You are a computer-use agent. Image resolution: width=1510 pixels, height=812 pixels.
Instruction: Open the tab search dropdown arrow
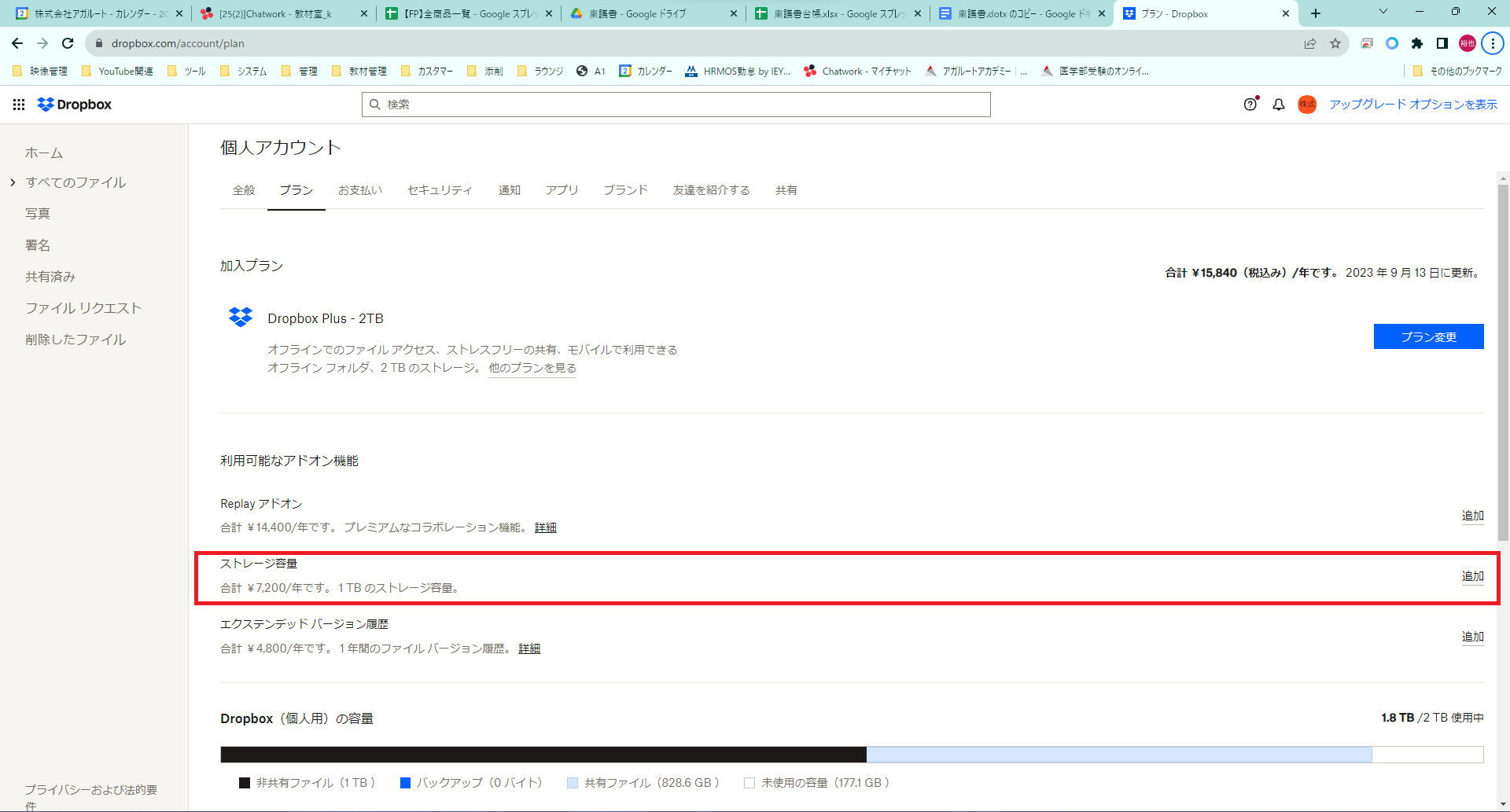(x=1383, y=13)
